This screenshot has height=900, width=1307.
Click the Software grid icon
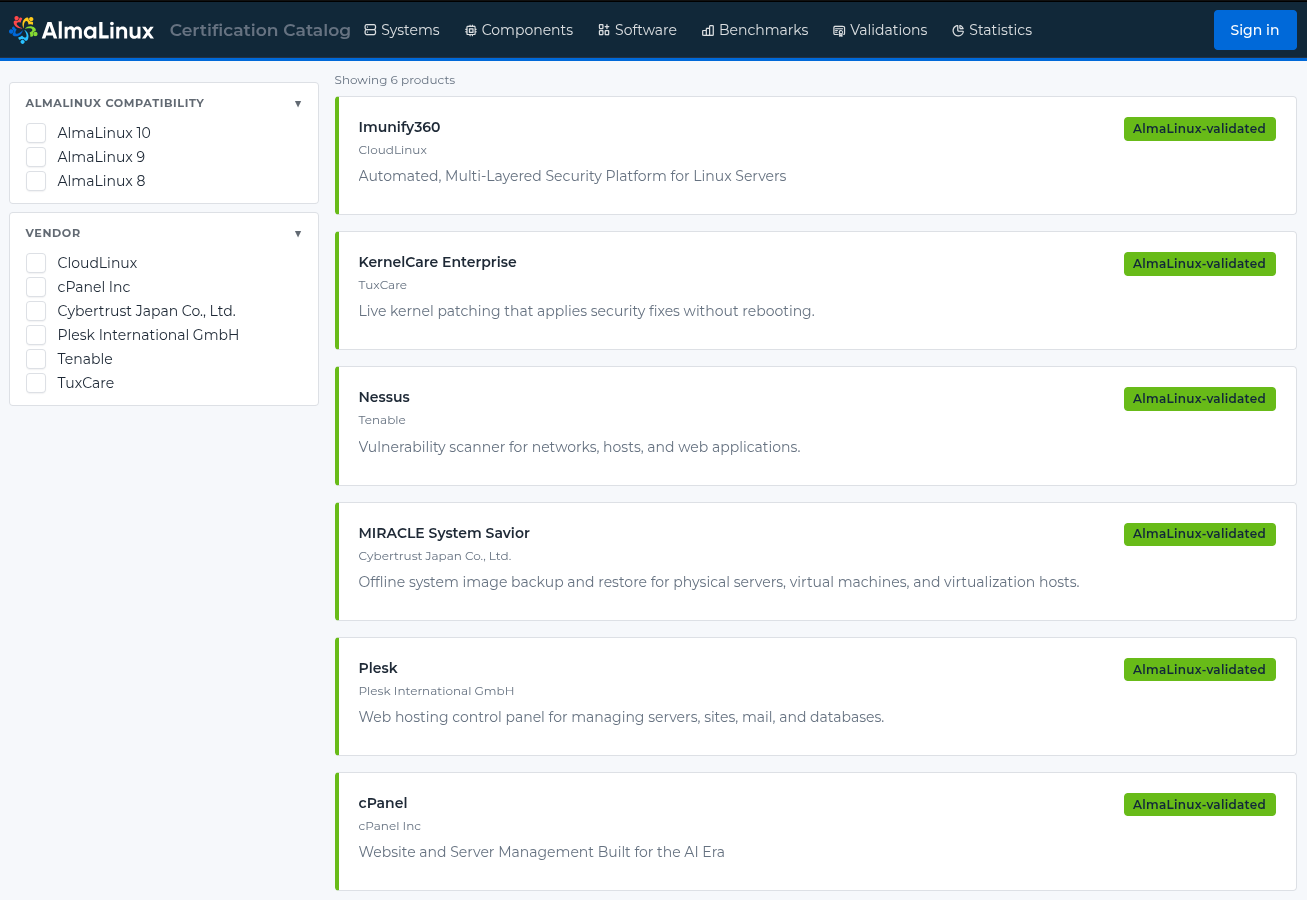604,30
